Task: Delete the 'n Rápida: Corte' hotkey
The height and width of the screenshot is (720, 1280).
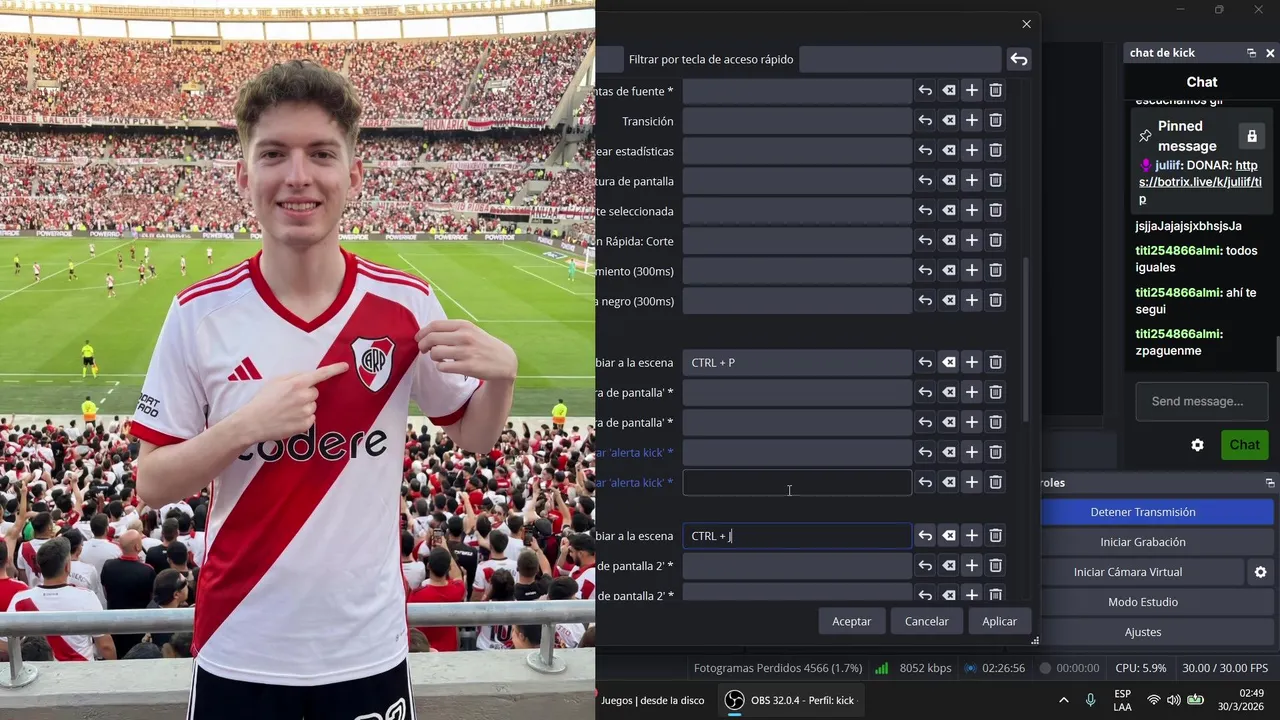Action: pyautogui.click(x=996, y=241)
